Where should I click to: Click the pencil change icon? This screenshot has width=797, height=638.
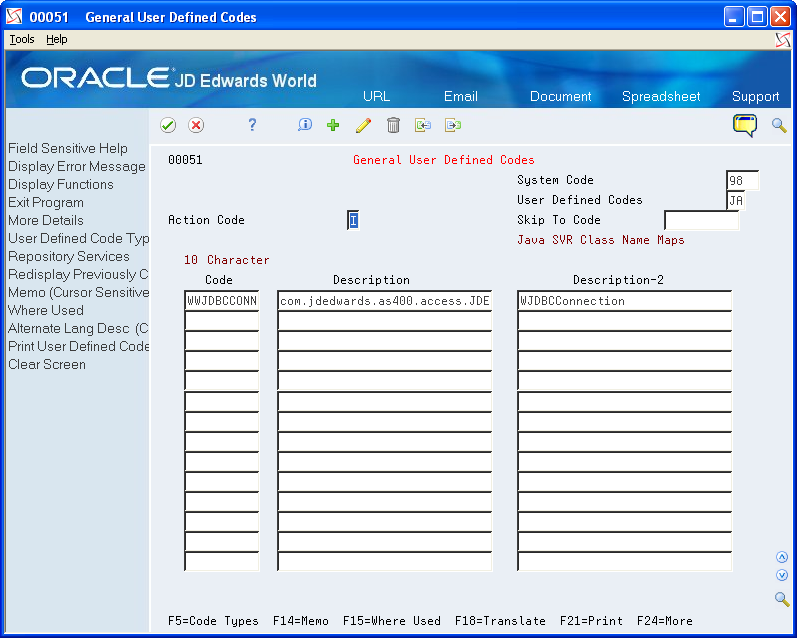pyautogui.click(x=363, y=125)
